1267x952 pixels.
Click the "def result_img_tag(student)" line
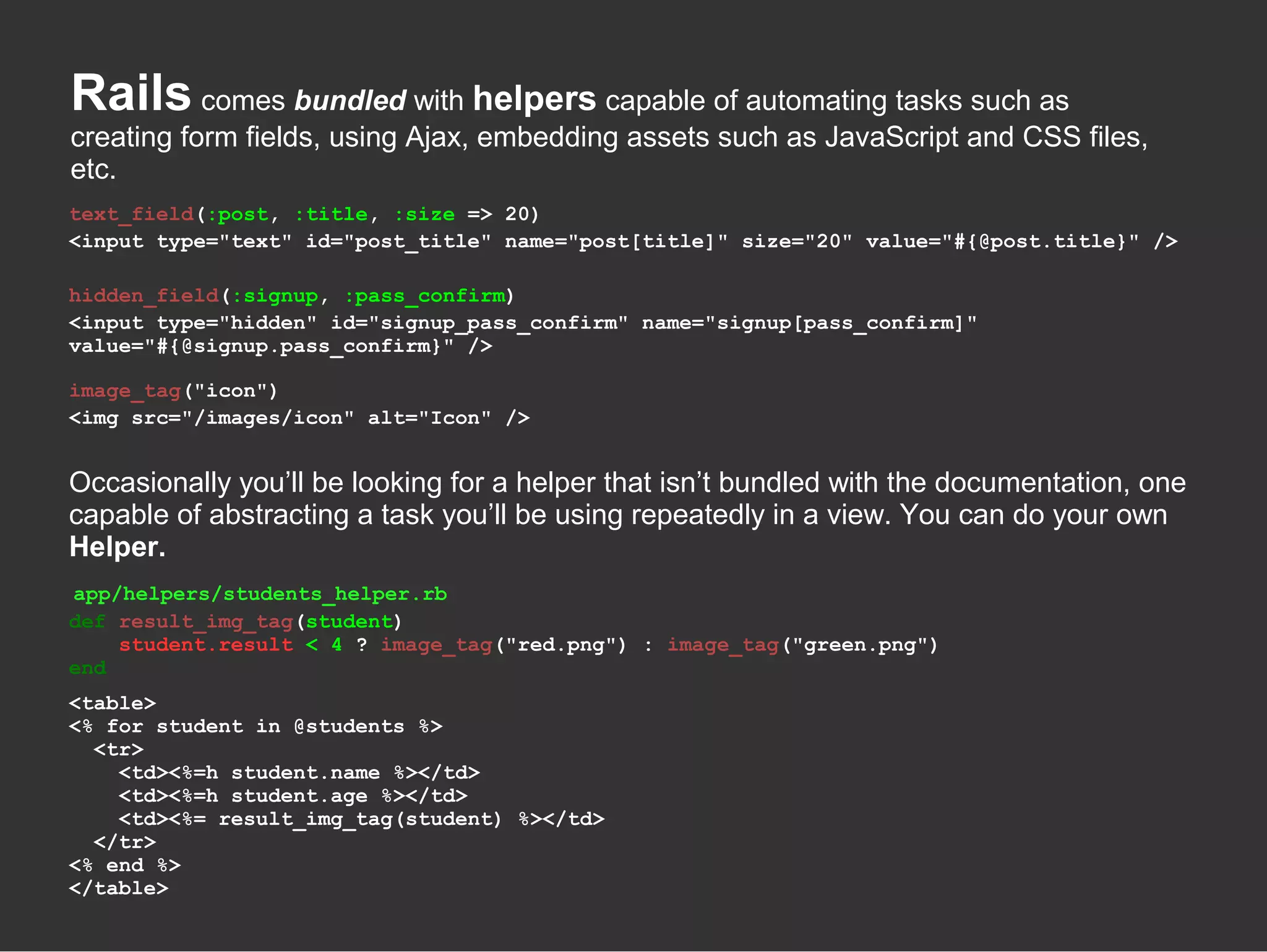pyautogui.click(x=236, y=622)
